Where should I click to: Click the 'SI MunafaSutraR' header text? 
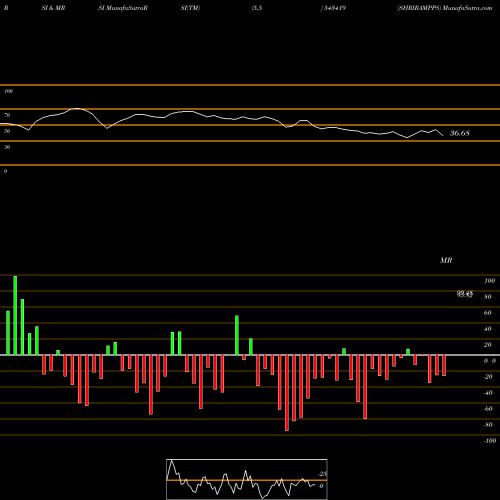[x=123, y=8]
